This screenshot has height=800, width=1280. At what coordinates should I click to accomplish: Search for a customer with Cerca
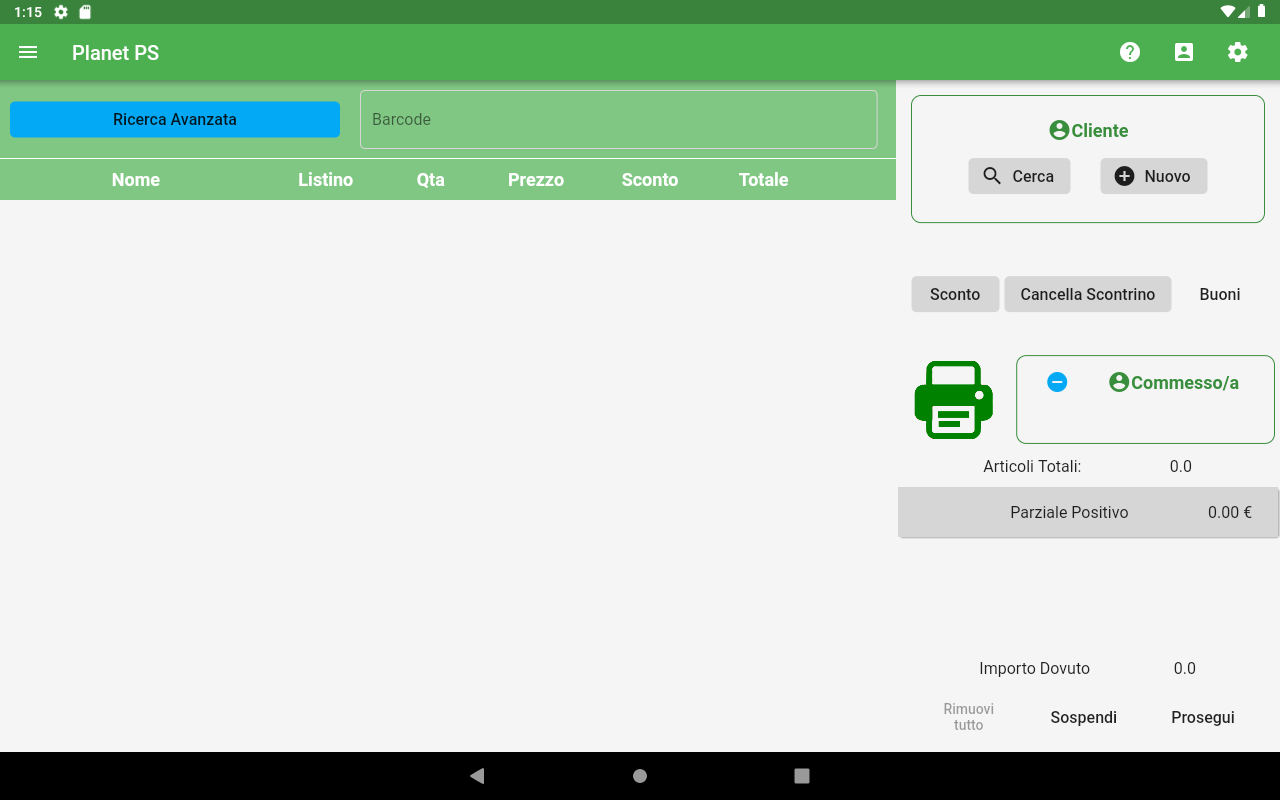point(1019,176)
